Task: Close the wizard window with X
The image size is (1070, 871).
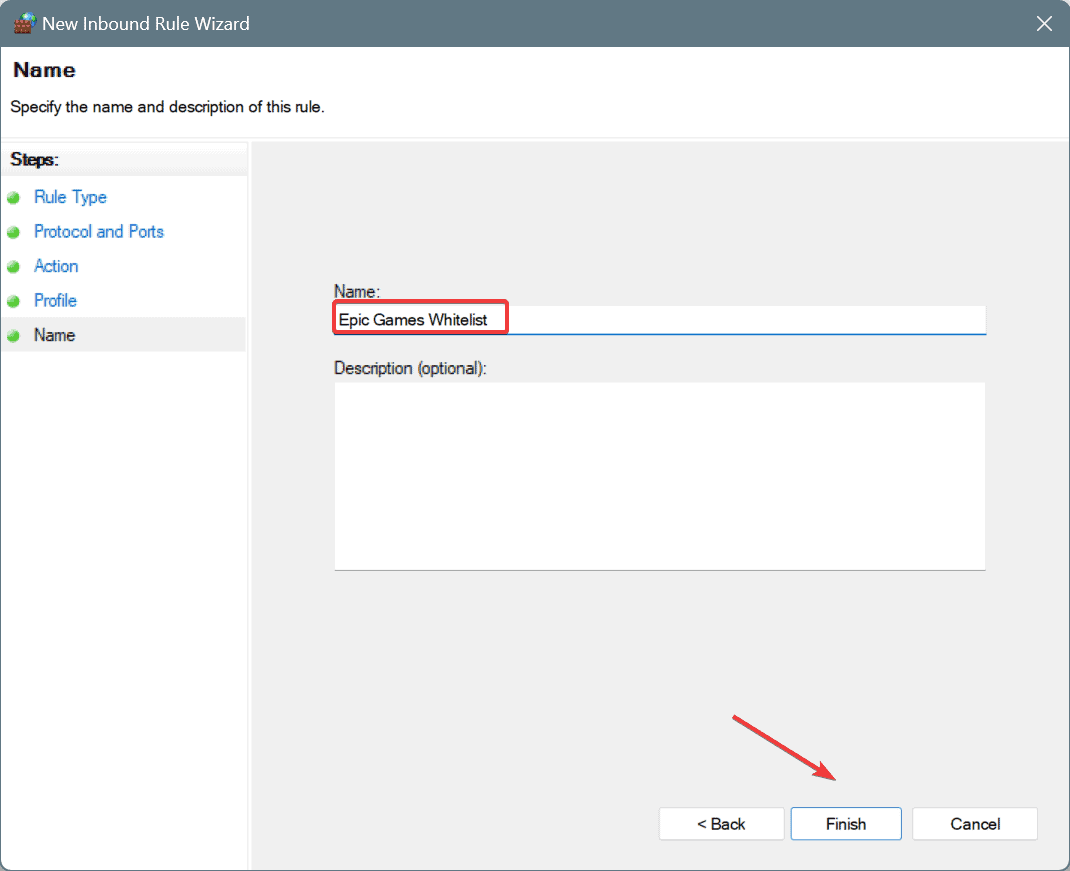Action: tap(1043, 23)
